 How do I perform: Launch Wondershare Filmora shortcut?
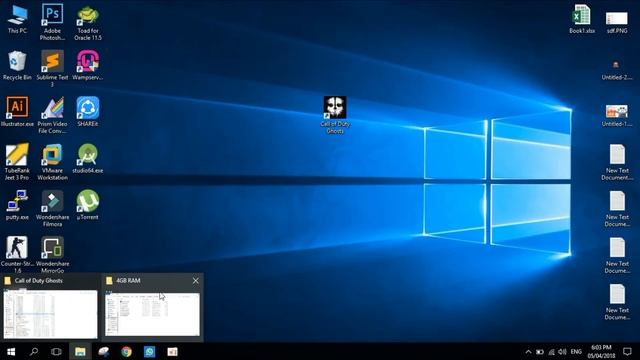52,208
